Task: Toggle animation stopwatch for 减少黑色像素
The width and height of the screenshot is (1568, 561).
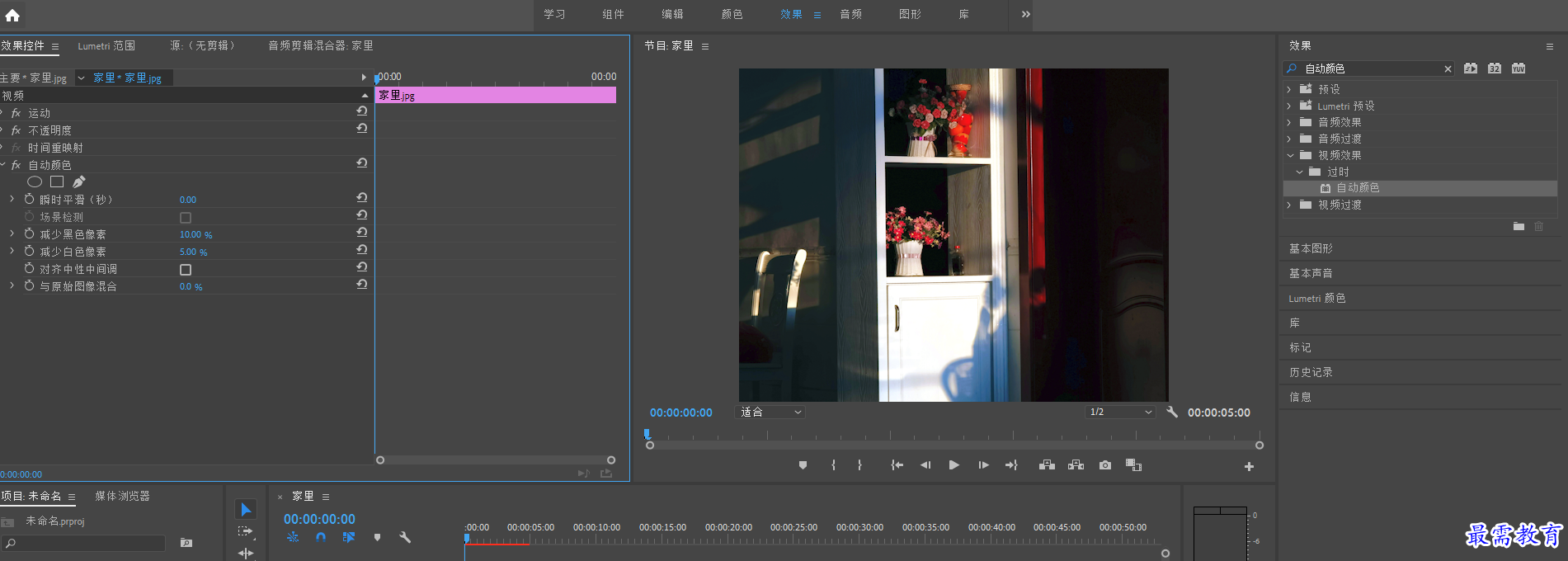Action: (x=30, y=233)
